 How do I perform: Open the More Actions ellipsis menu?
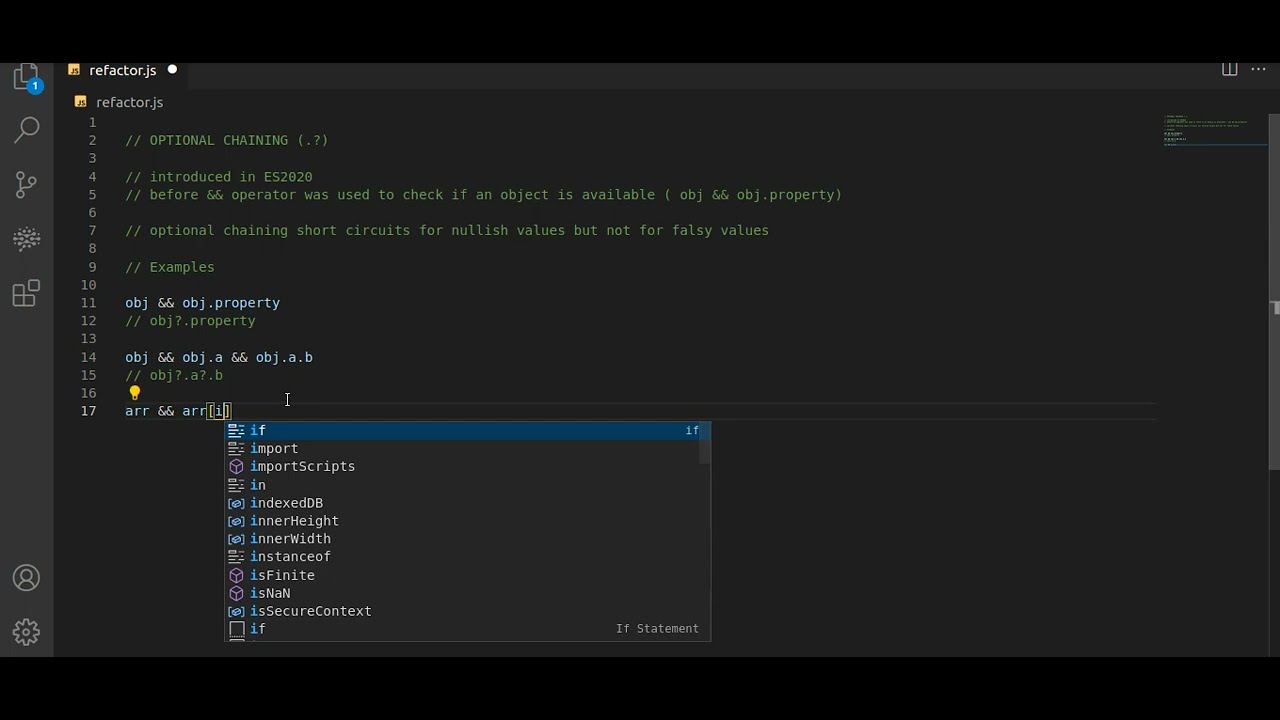1259,70
